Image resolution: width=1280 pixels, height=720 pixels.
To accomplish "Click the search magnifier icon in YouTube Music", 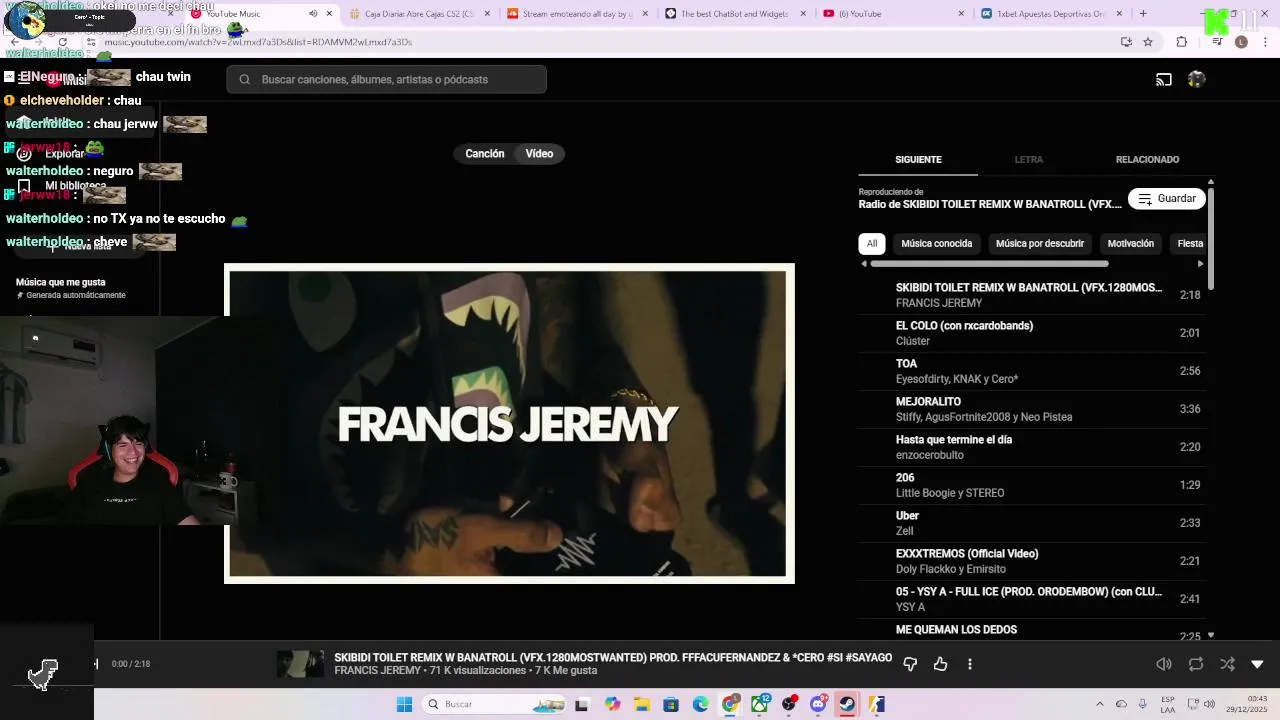I will click(x=244, y=79).
